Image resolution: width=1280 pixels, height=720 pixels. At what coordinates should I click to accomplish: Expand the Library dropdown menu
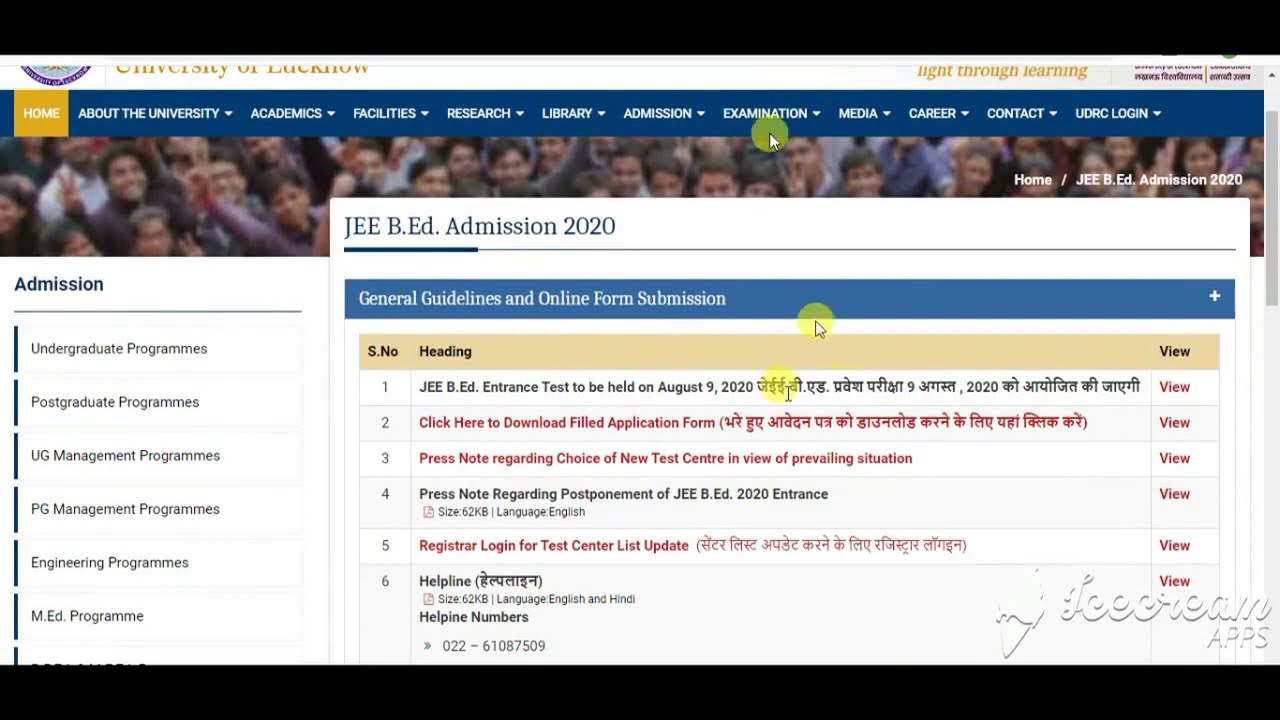point(573,113)
